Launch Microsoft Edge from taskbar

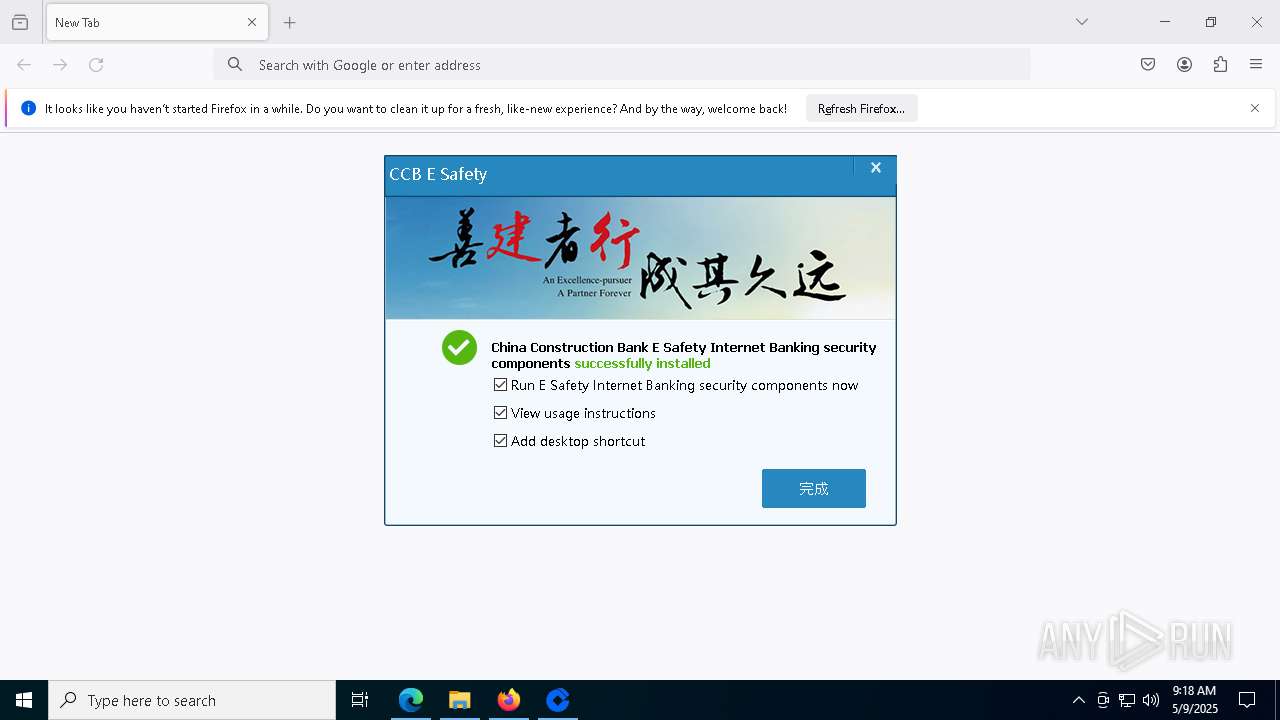[411, 700]
